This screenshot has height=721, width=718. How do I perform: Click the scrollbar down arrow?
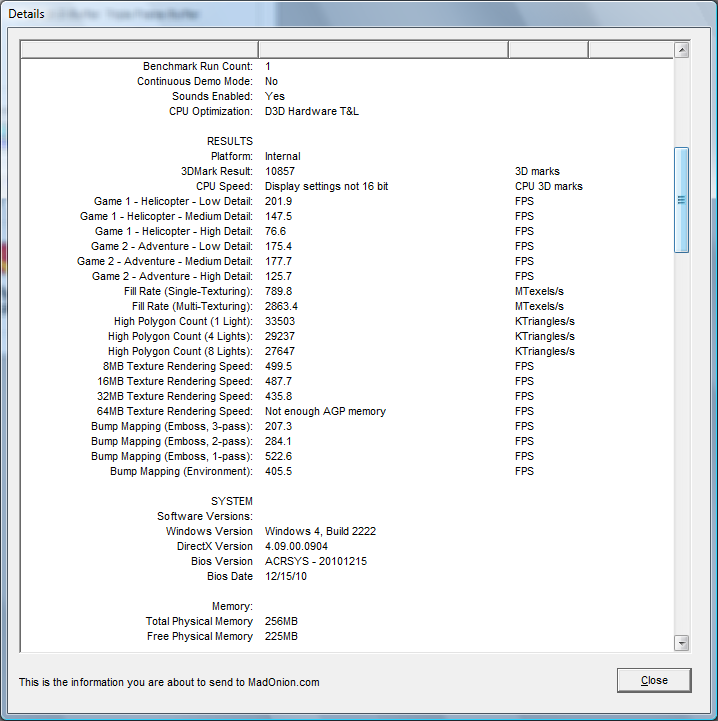(682, 643)
